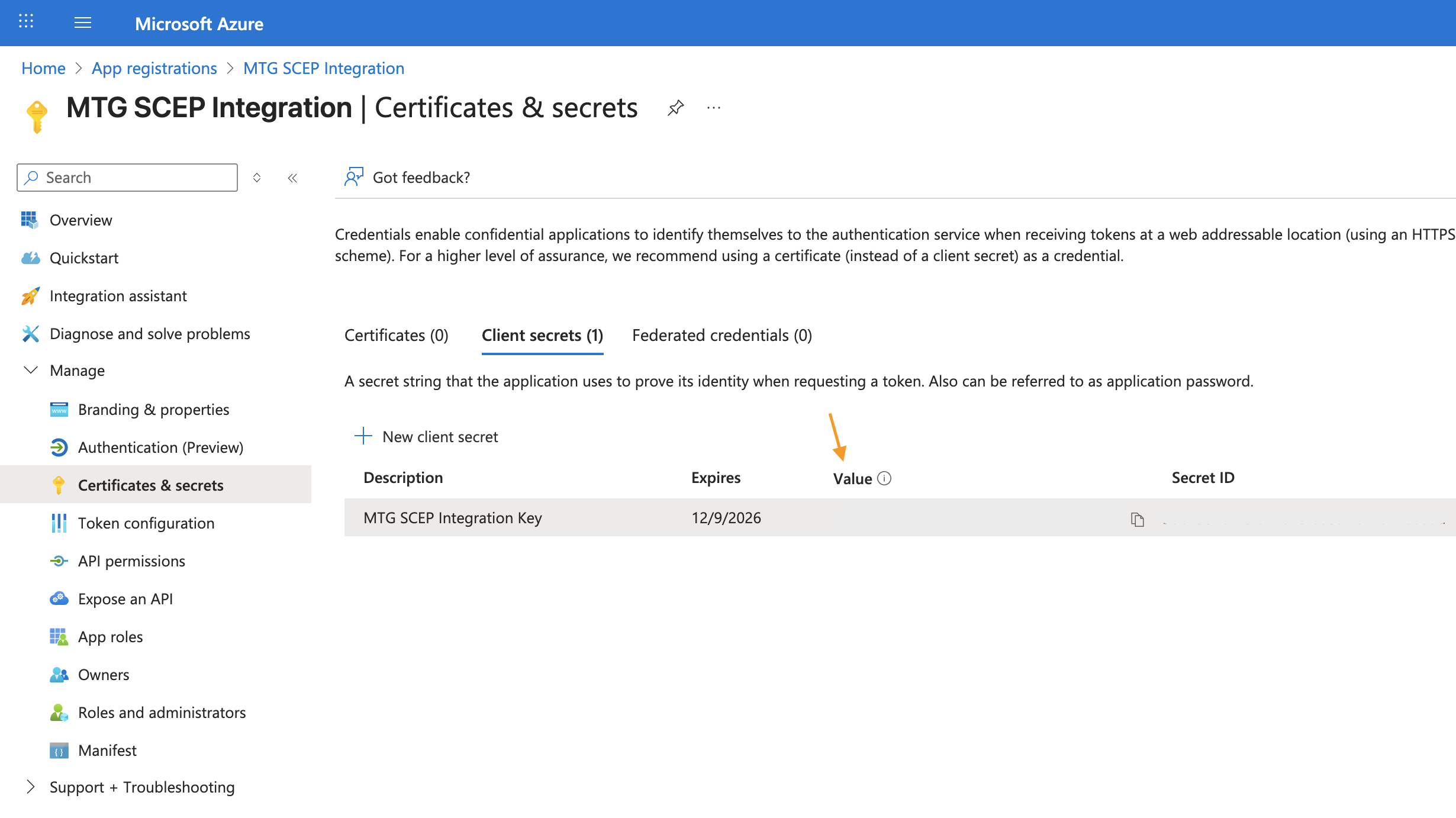This screenshot has height=818, width=1456.
Task: Open Branding & properties settings
Action: pyautogui.click(x=153, y=409)
